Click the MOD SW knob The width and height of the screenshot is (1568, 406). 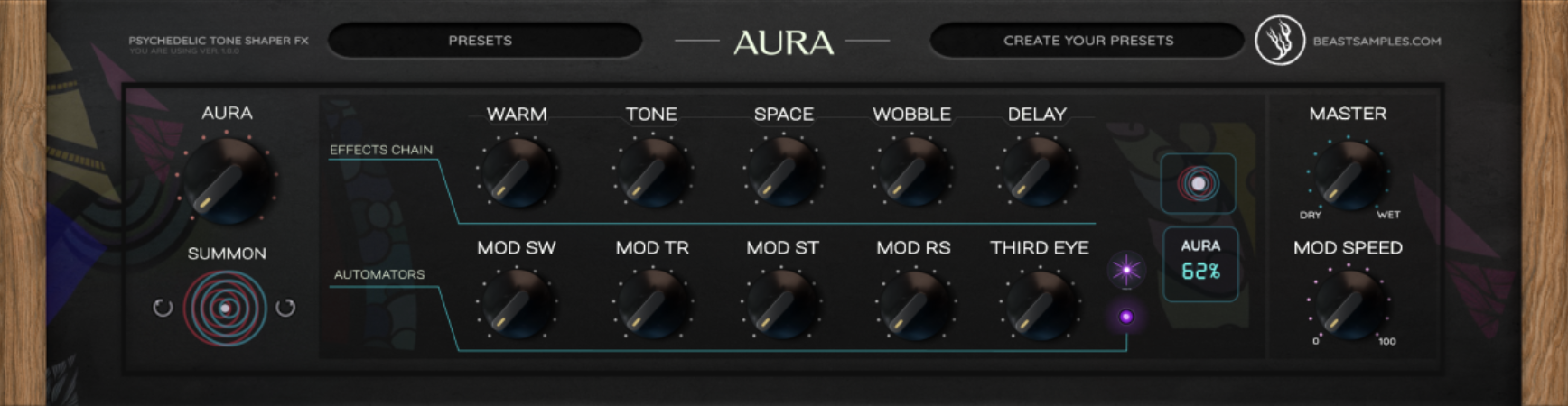pos(517,305)
